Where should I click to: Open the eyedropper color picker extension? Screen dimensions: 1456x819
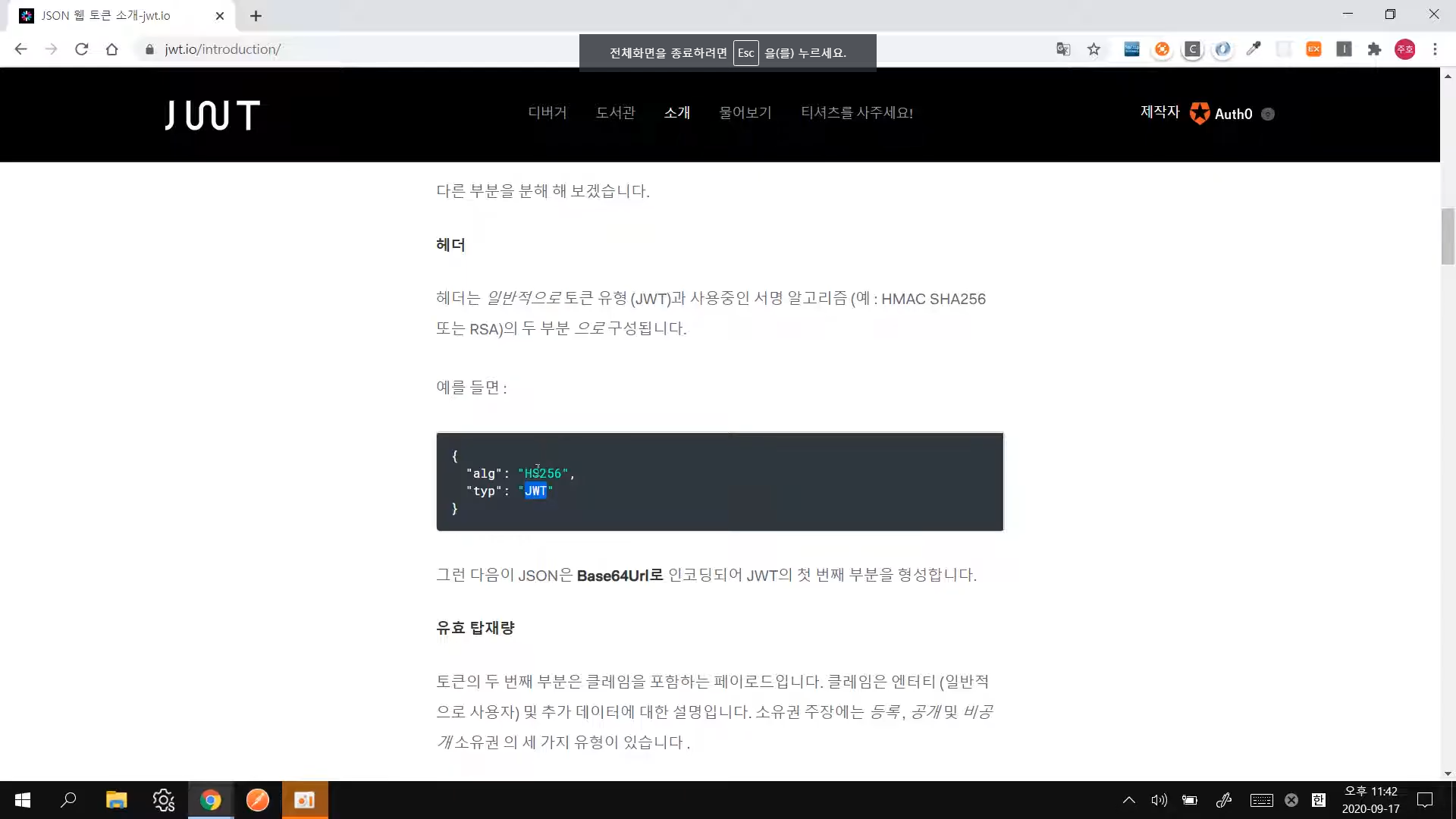pyautogui.click(x=1253, y=49)
